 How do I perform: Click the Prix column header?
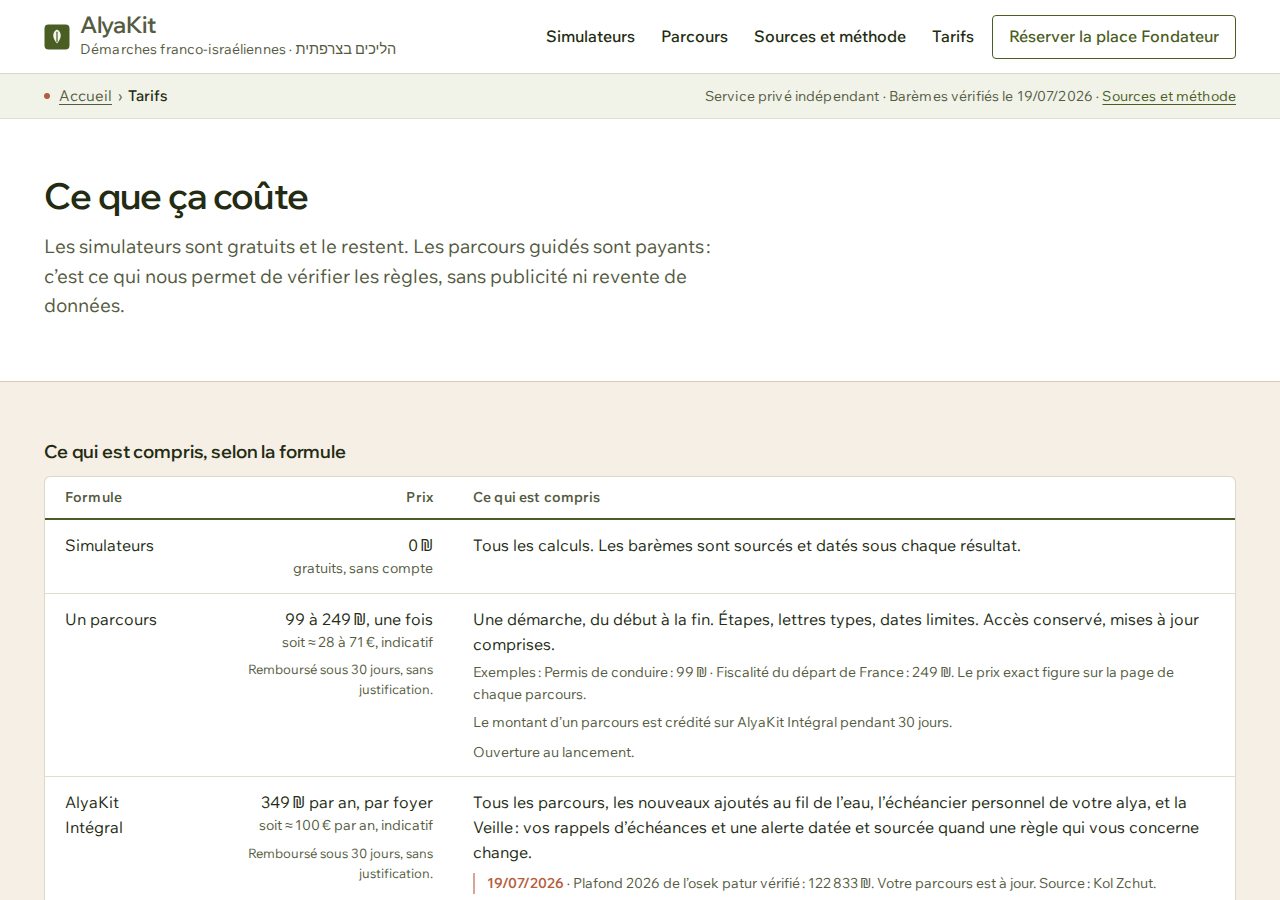point(420,497)
